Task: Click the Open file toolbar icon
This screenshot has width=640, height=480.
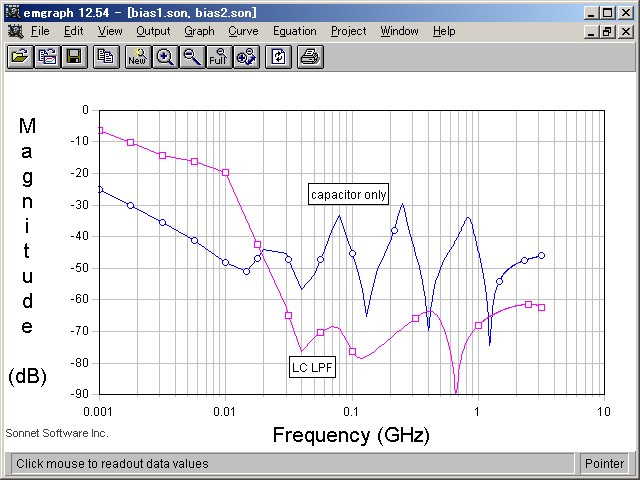Action: (x=20, y=57)
